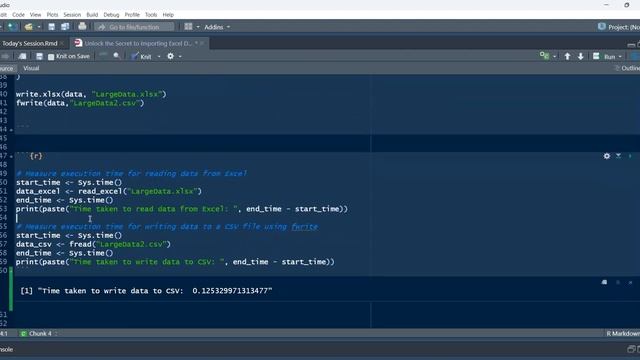The width and height of the screenshot is (640, 360).
Task: Save the R Markdown document in editor toolbar
Action: click(39, 56)
